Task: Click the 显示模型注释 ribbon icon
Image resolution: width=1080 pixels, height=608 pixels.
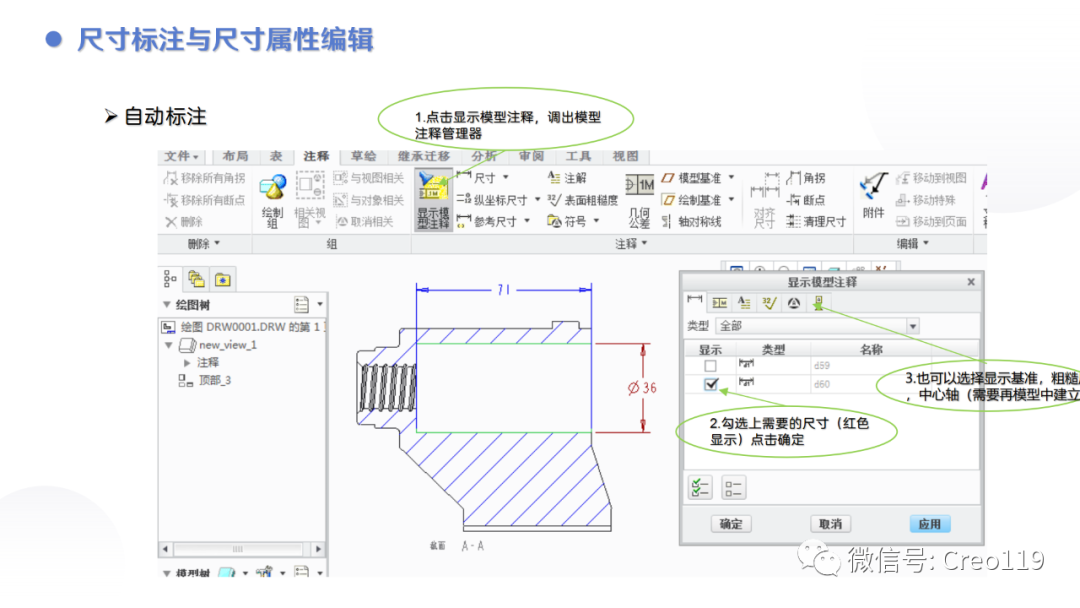Action: pos(433,200)
